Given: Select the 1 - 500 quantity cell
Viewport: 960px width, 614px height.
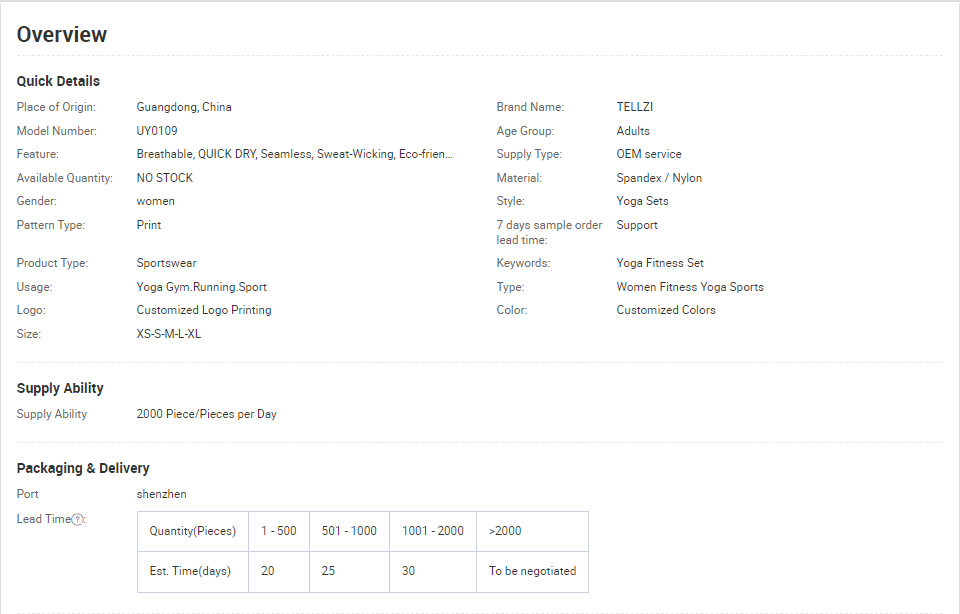Looking at the screenshot, I should click(x=278, y=531).
